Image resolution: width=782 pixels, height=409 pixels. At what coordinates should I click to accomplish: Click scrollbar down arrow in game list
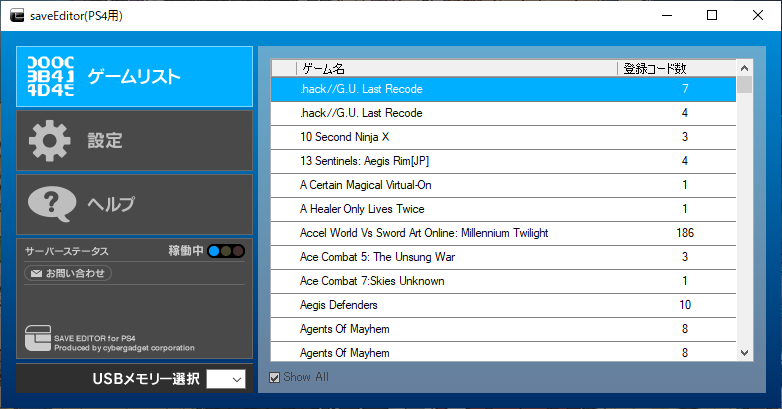click(744, 352)
